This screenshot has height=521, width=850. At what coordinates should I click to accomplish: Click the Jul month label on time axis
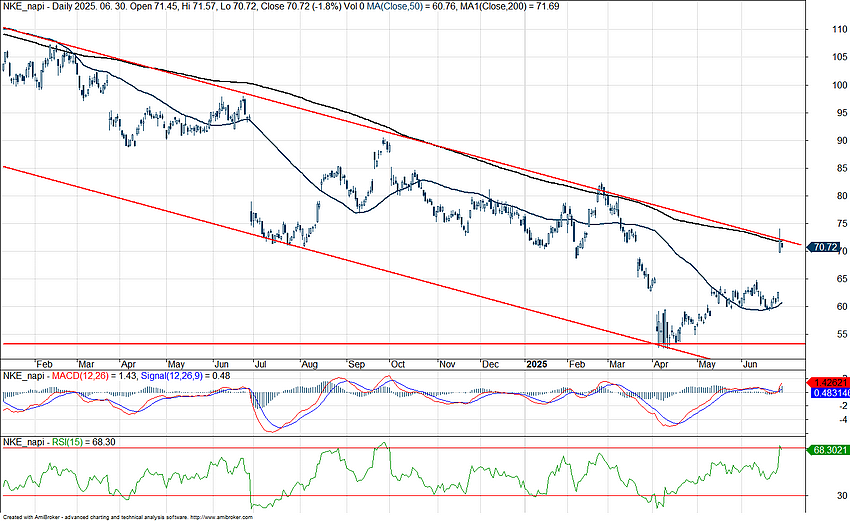[x=260, y=364]
